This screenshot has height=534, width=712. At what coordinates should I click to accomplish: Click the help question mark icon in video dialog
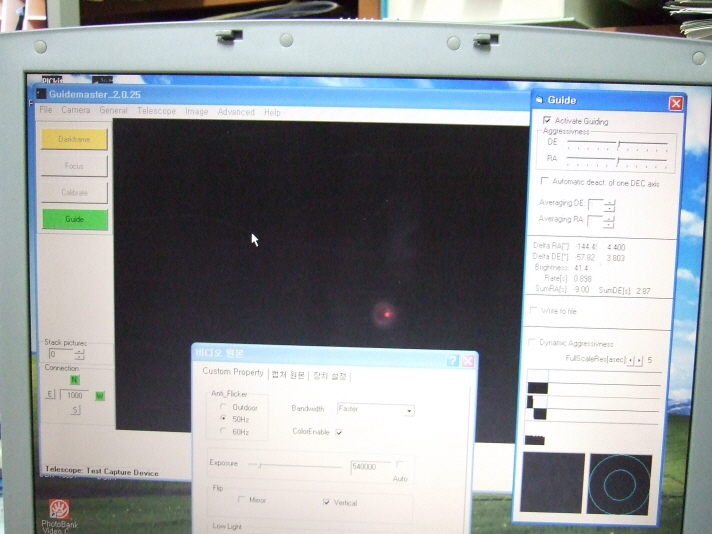[x=452, y=360]
